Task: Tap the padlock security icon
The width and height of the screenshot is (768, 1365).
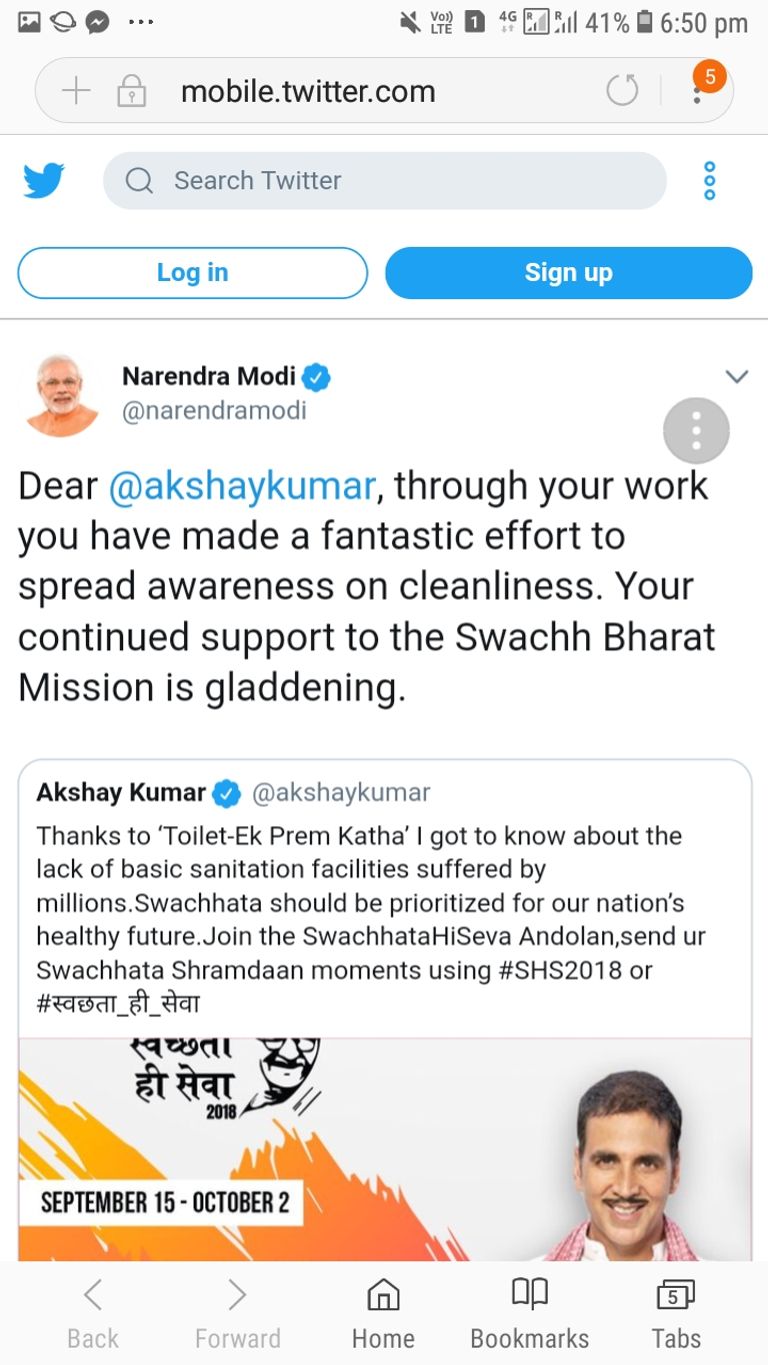Action: click(x=131, y=92)
